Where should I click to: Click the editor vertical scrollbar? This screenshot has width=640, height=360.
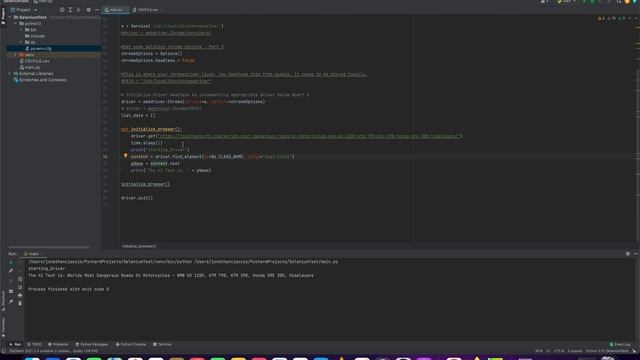(x=638, y=155)
